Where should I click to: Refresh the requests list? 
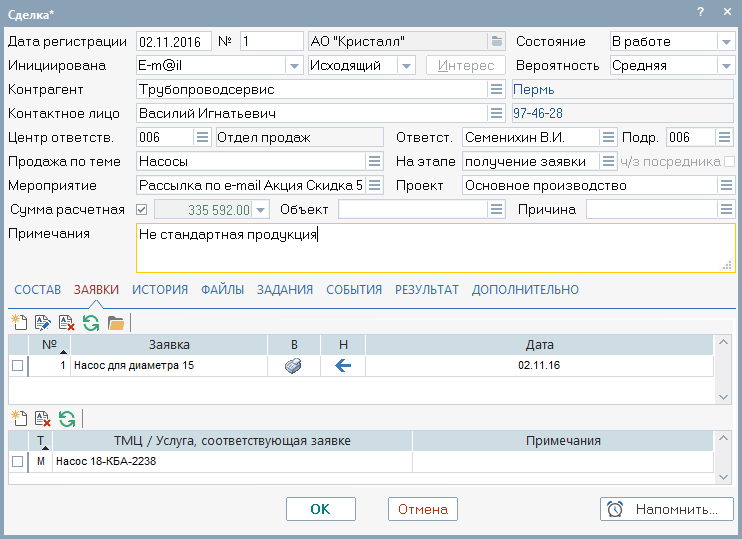(91, 323)
